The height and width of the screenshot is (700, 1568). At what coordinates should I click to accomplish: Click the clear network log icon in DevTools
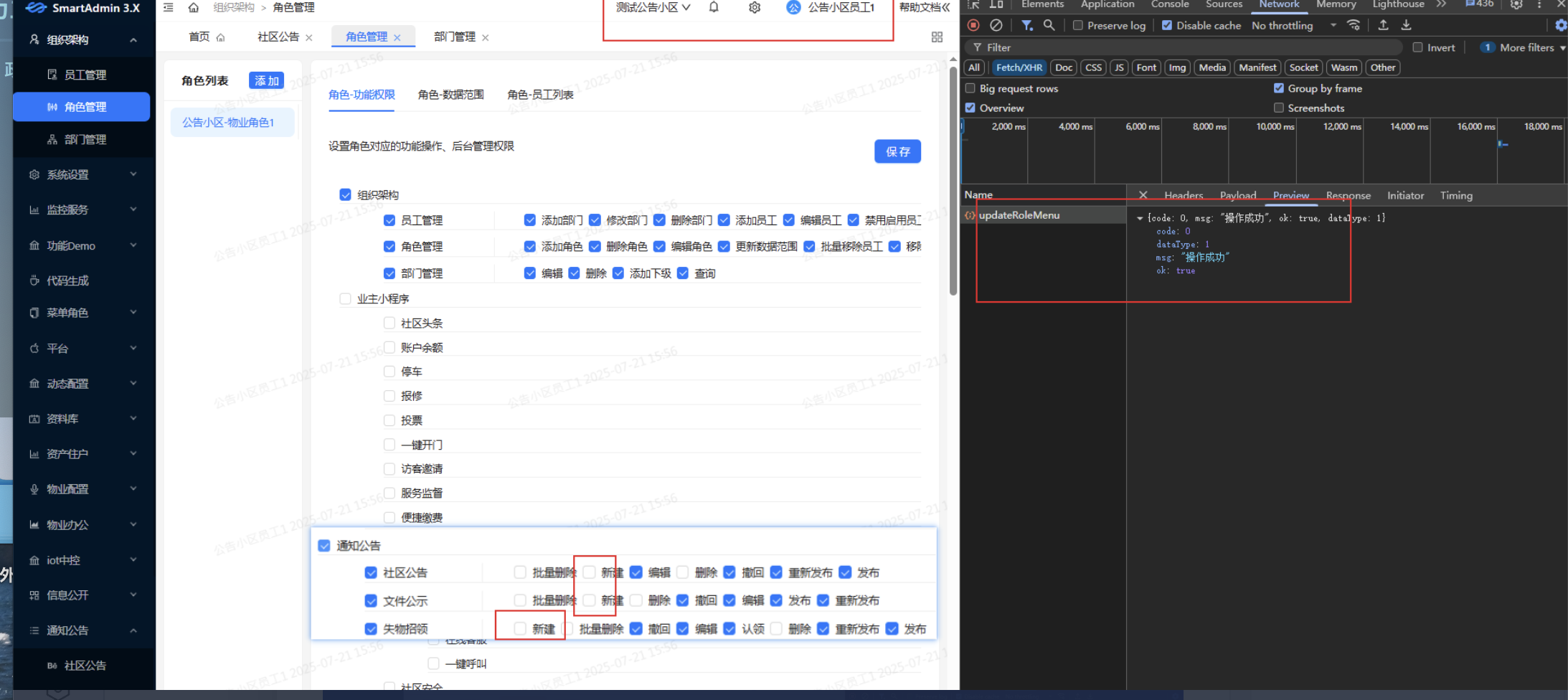click(x=996, y=25)
